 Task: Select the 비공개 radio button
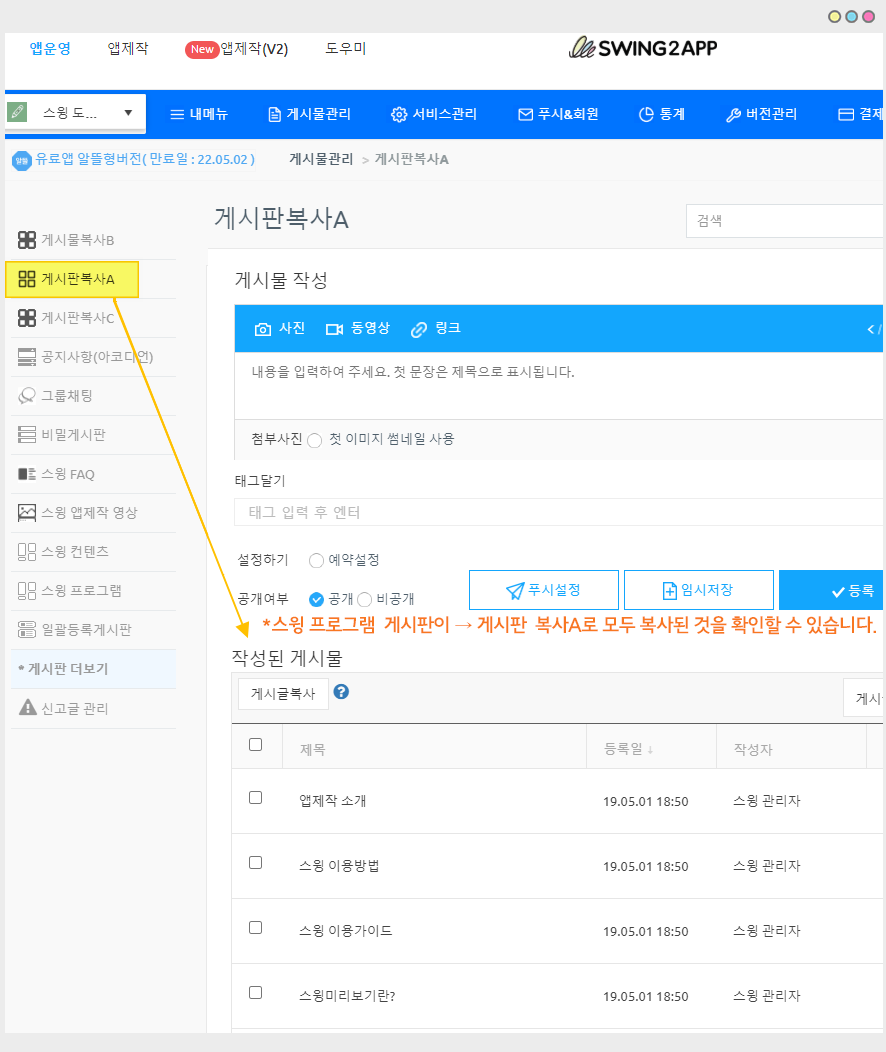(x=365, y=599)
